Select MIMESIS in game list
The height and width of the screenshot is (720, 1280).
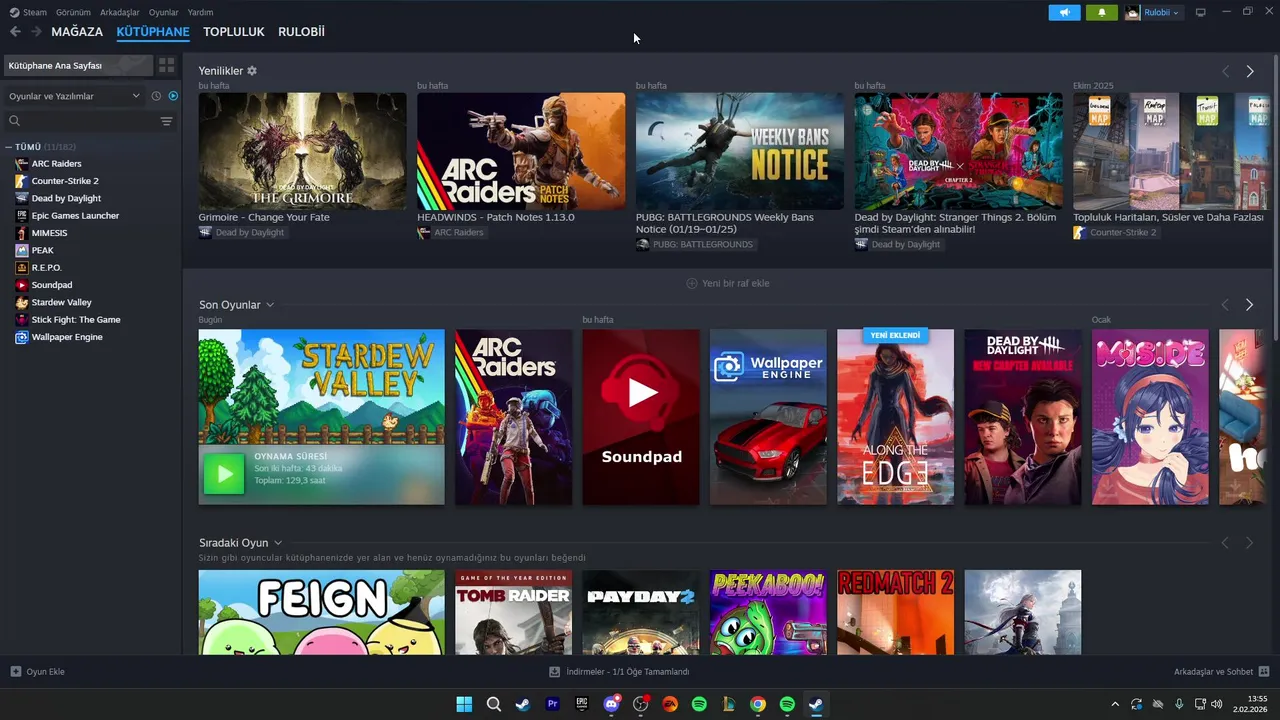(x=50, y=233)
